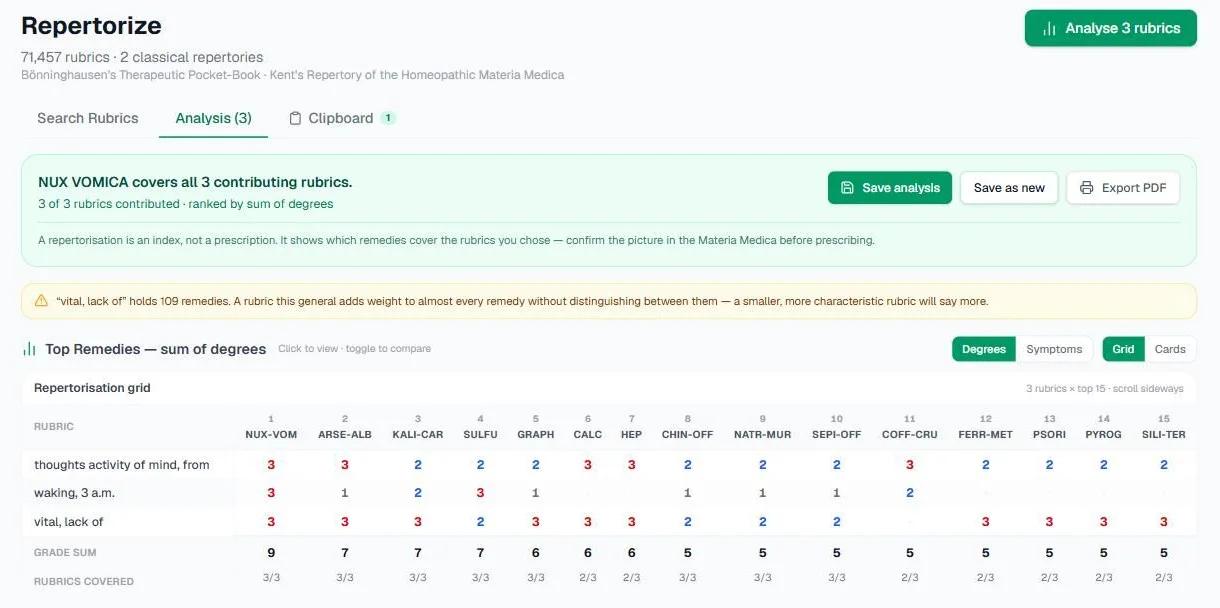The height and width of the screenshot is (608, 1220).
Task: Click the green Clipboard count badge
Action: tap(388, 118)
